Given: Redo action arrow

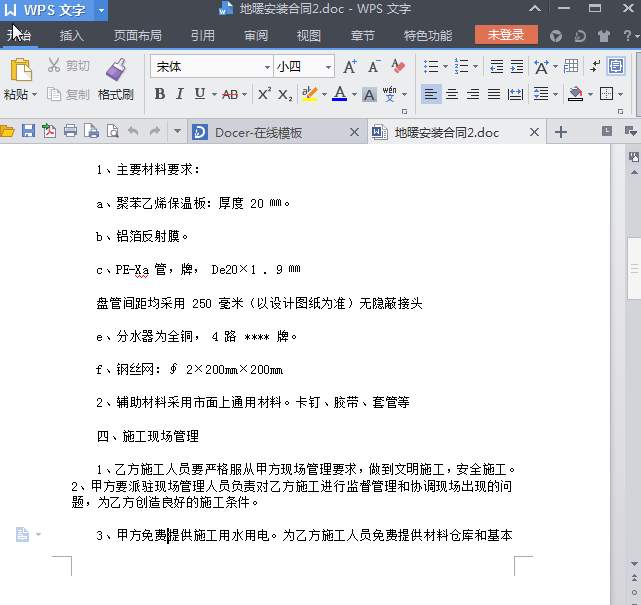Looking at the screenshot, I should click(155, 131).
